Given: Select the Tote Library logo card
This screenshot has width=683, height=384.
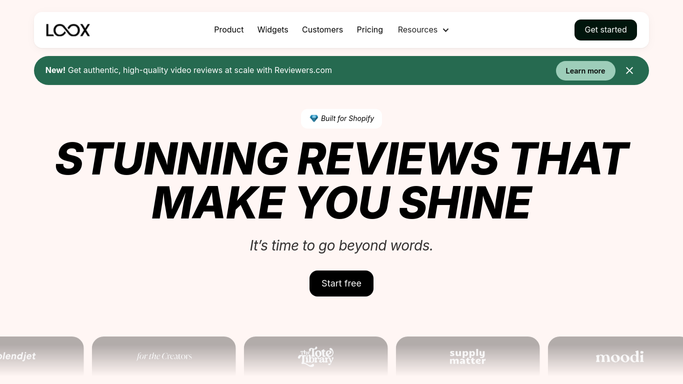Looking at the screenshot, I should click(316, 356).
